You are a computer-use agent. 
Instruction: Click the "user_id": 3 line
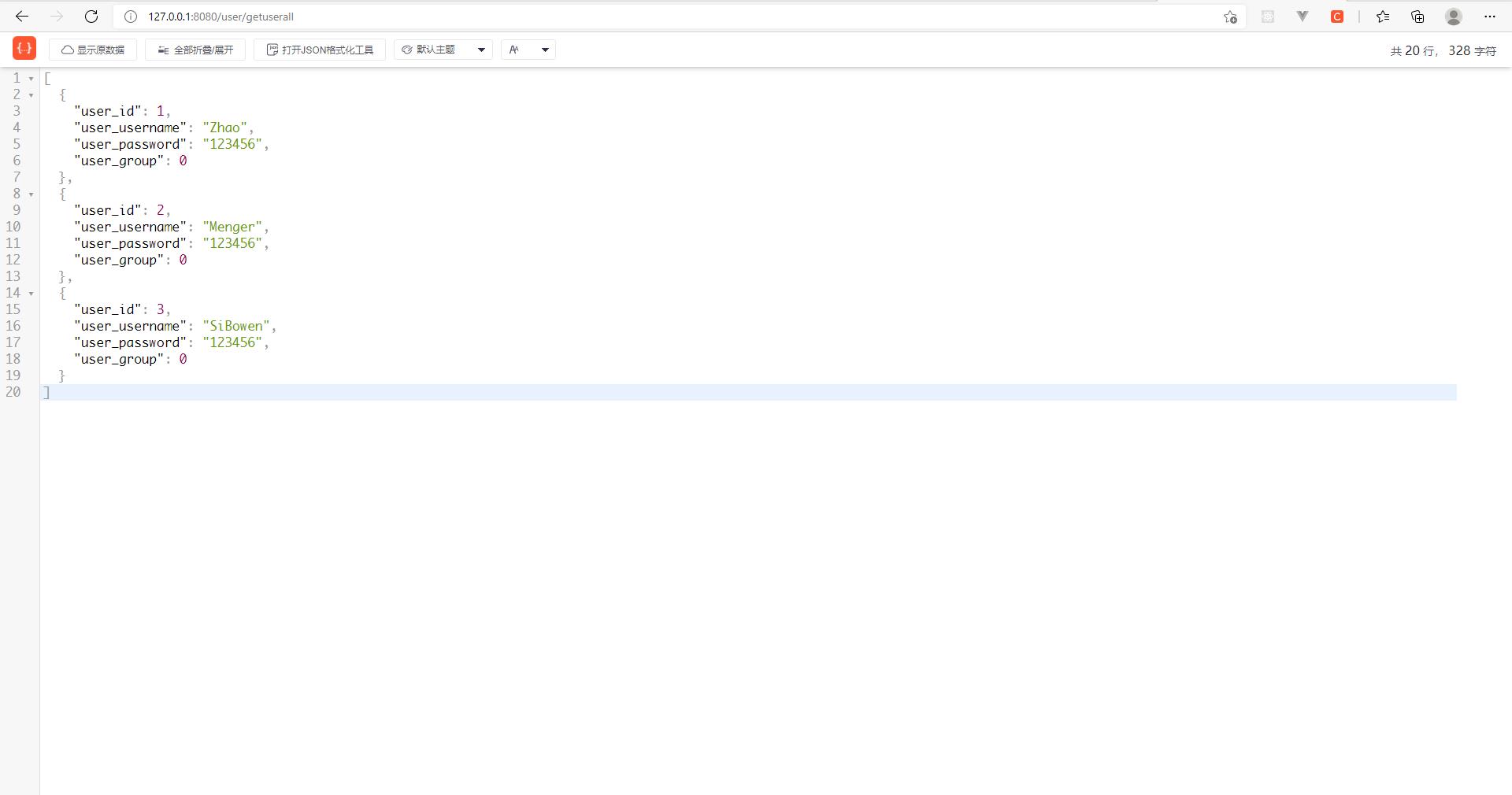(122, 309)
